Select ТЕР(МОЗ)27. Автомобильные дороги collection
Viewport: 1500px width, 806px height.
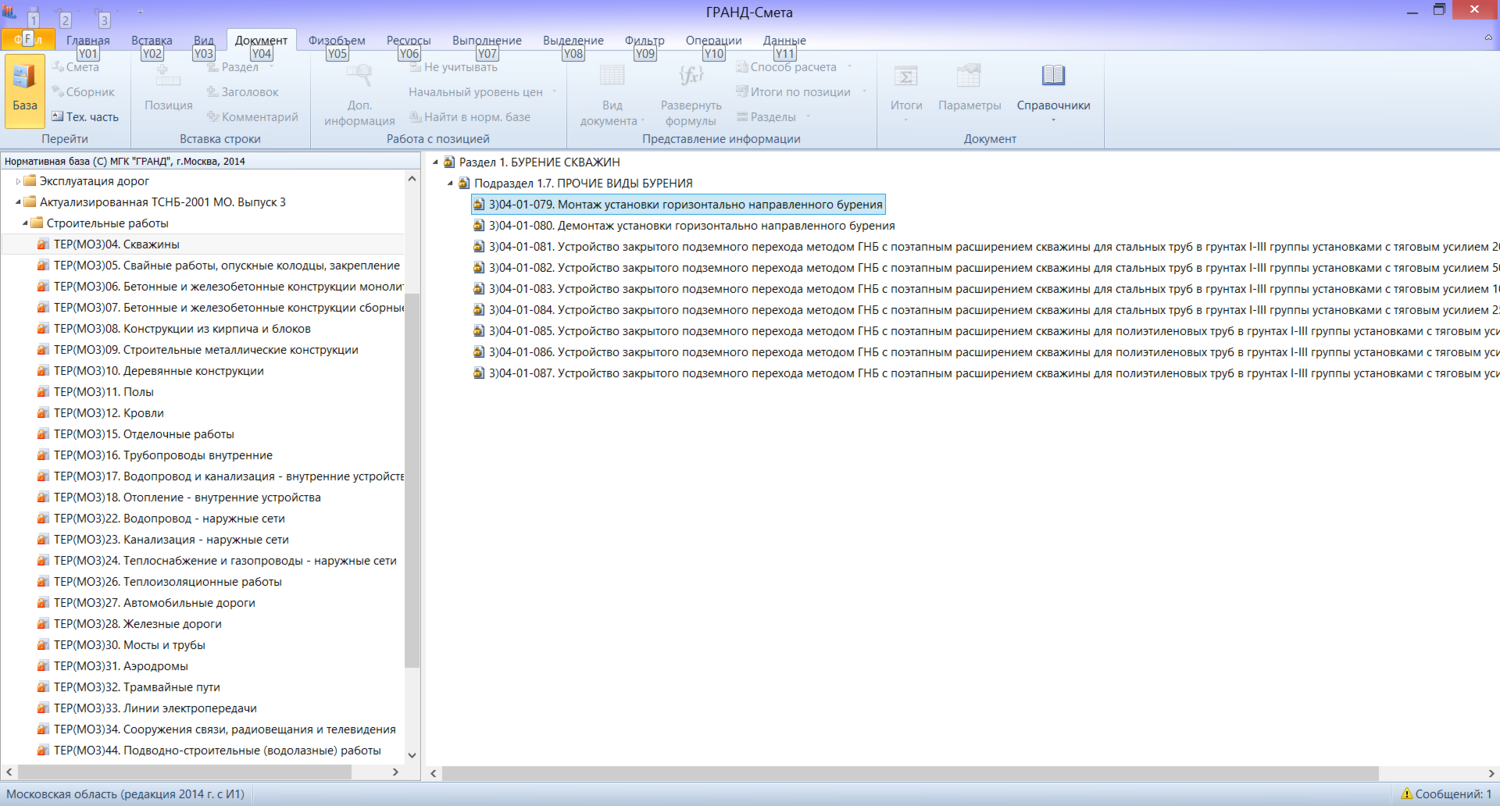click(x=154, y=603)
